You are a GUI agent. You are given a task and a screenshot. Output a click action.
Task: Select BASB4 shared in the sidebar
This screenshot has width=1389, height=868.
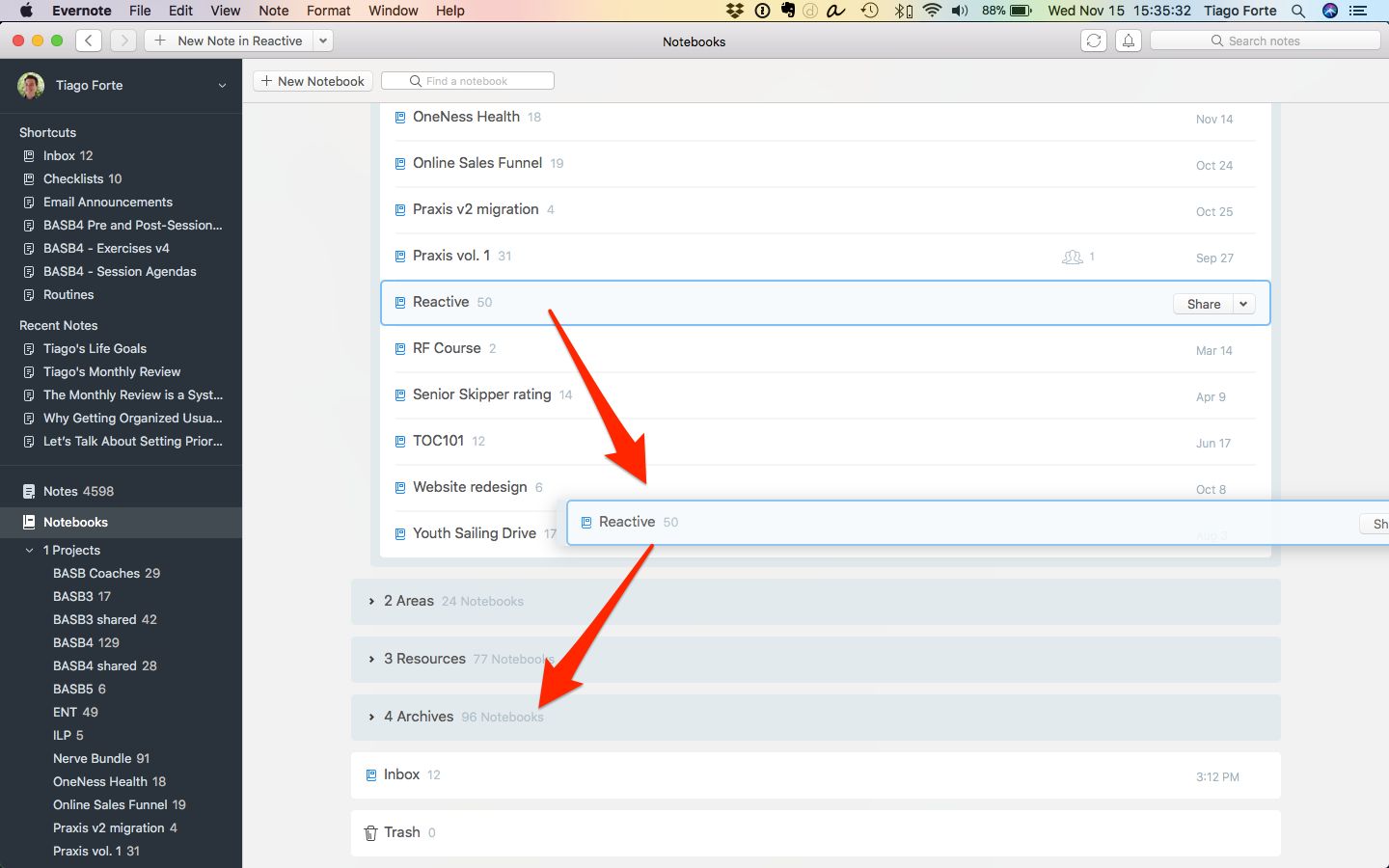click(104, 665)
